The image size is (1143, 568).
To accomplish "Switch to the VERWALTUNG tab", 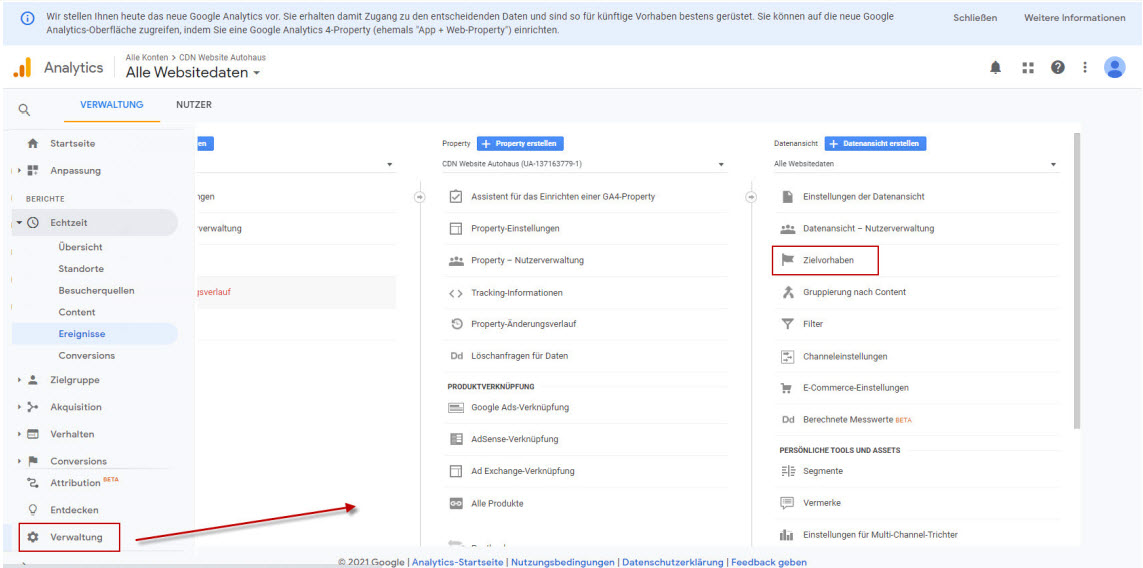I will (x=112, y=105).
